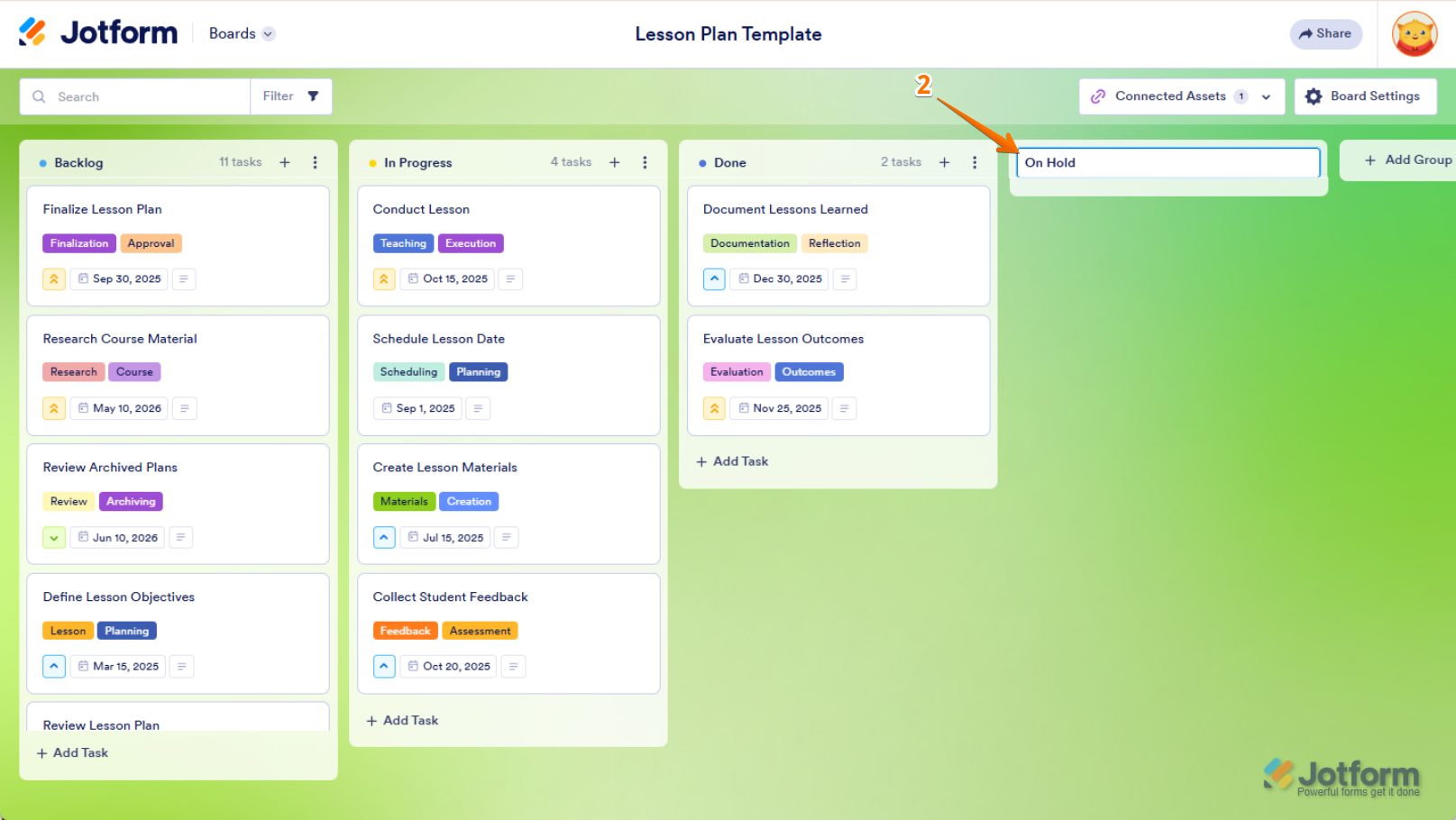Click the plus icon in Backlog header

(x=285, y=162)
